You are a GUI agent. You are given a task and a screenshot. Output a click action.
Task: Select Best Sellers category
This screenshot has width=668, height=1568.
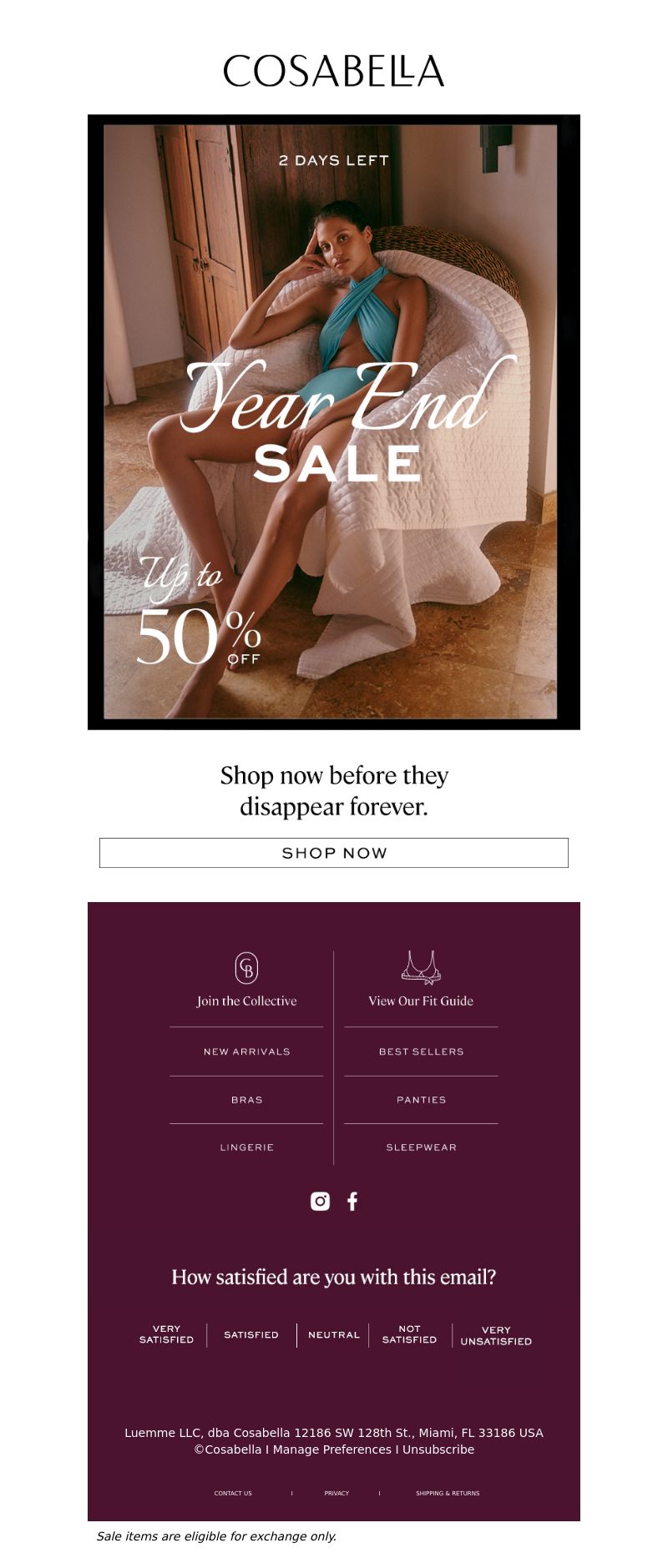421,1051
